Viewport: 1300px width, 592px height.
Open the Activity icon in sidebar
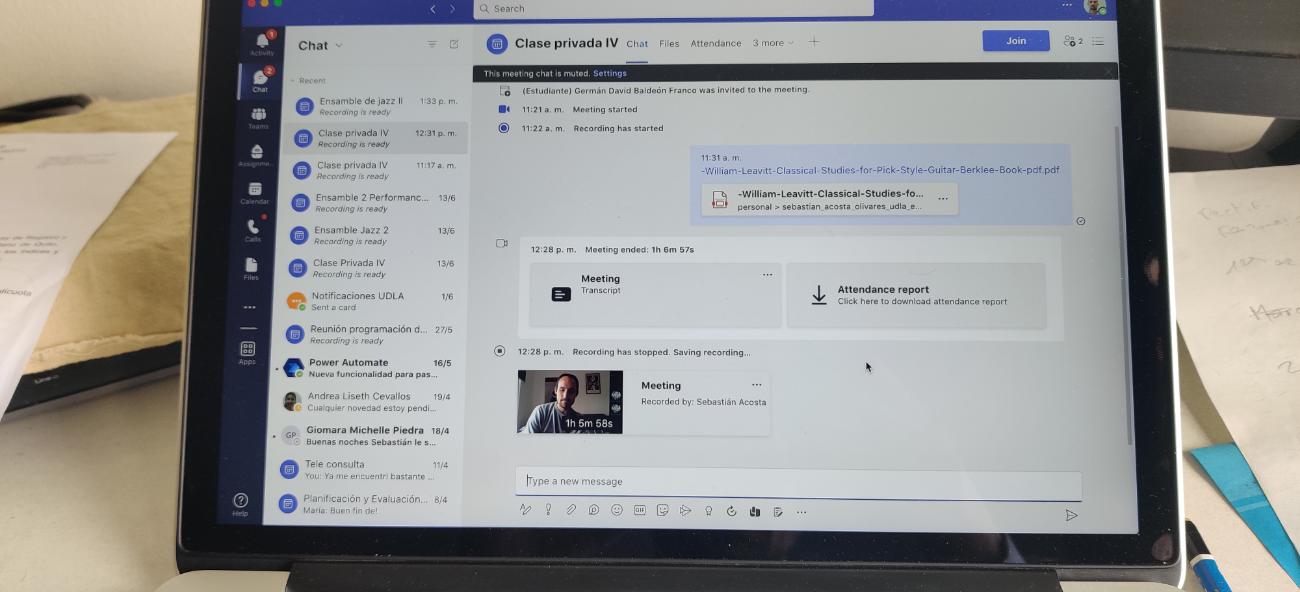click(262, 43)
